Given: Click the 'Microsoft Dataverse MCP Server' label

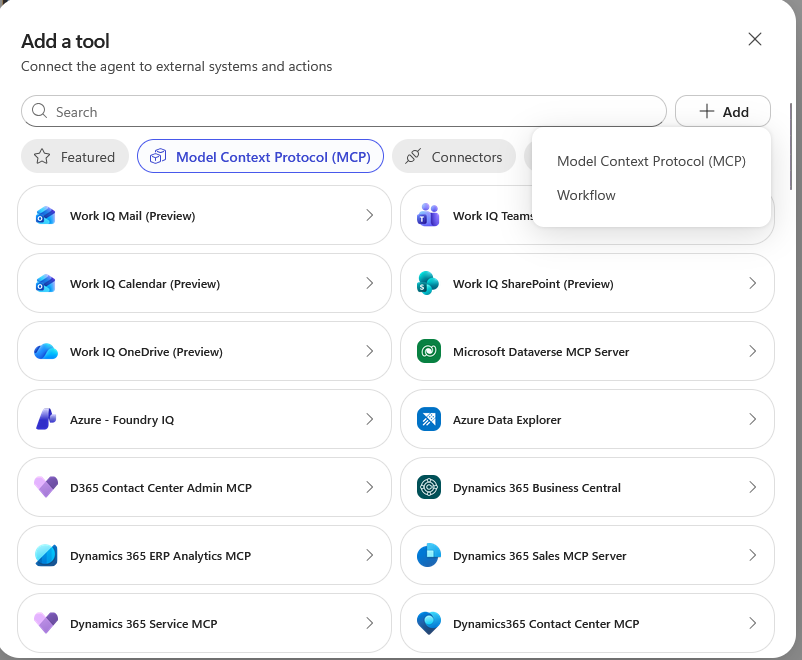Looking at the screenshot, I should (541, 352).
